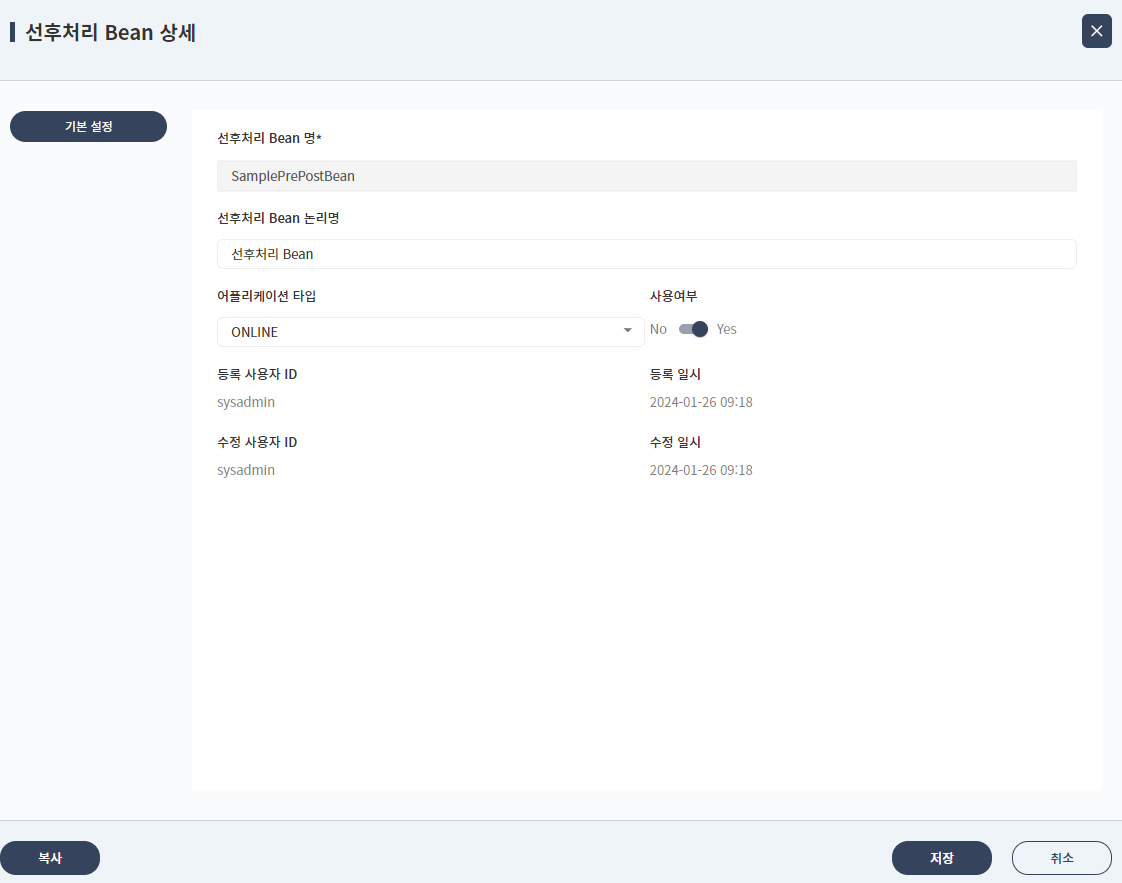Click inside the 선후처리 Bean 논리명 field

[x=646, y=253]
